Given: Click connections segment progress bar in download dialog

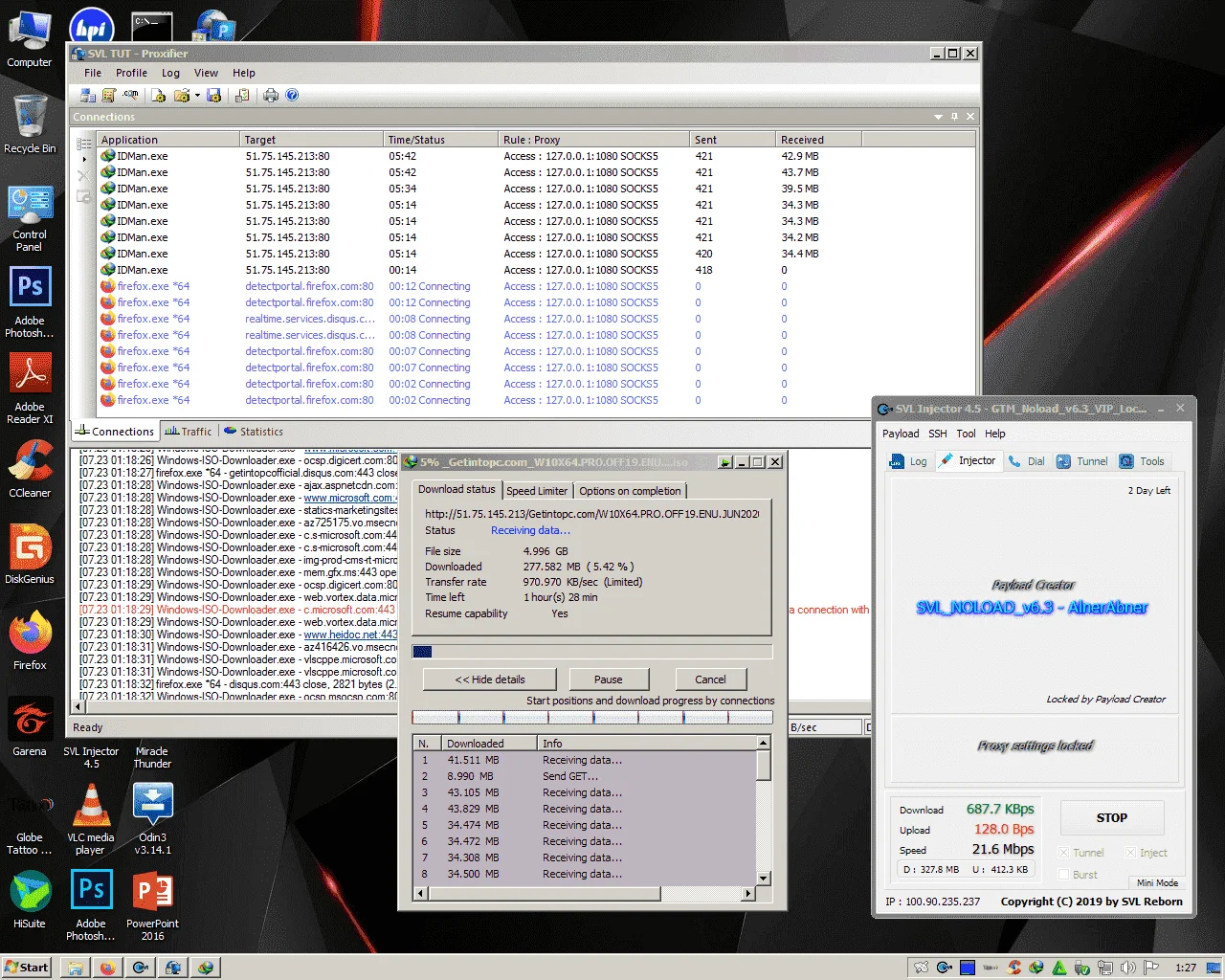Looking at the screenshot, I should tap(591, 717).
